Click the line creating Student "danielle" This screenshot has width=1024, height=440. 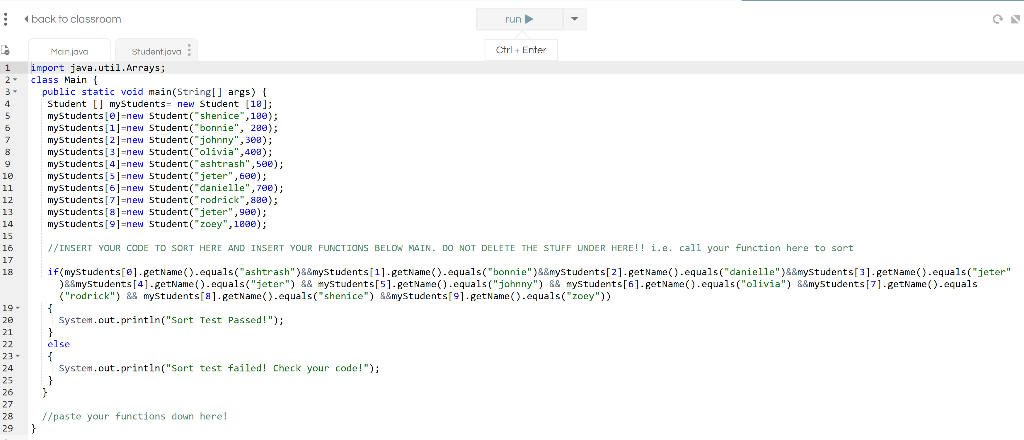(165, 188)
